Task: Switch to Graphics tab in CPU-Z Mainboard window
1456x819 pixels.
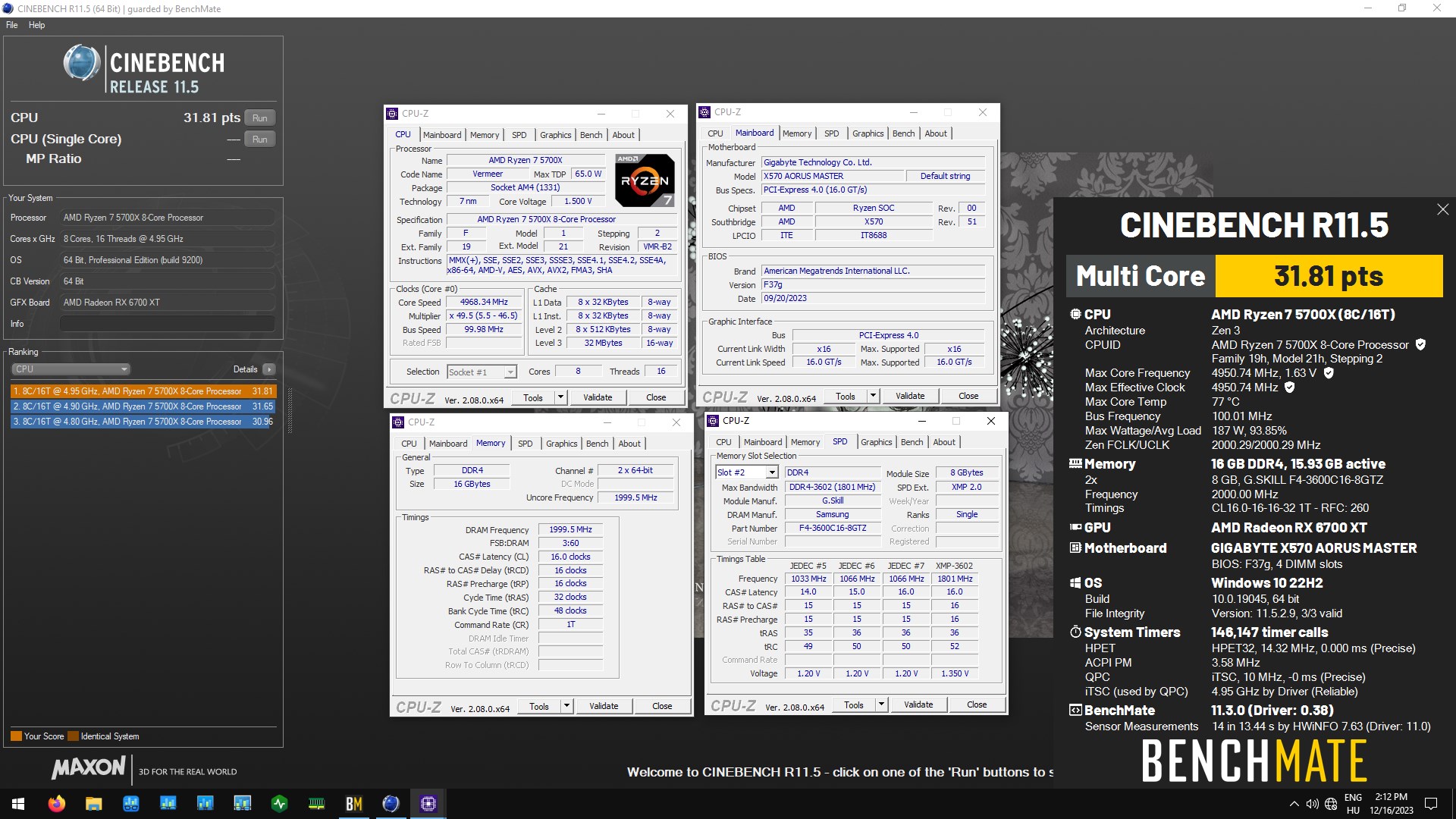Action: pyautogui.click(x=868, y=133)
